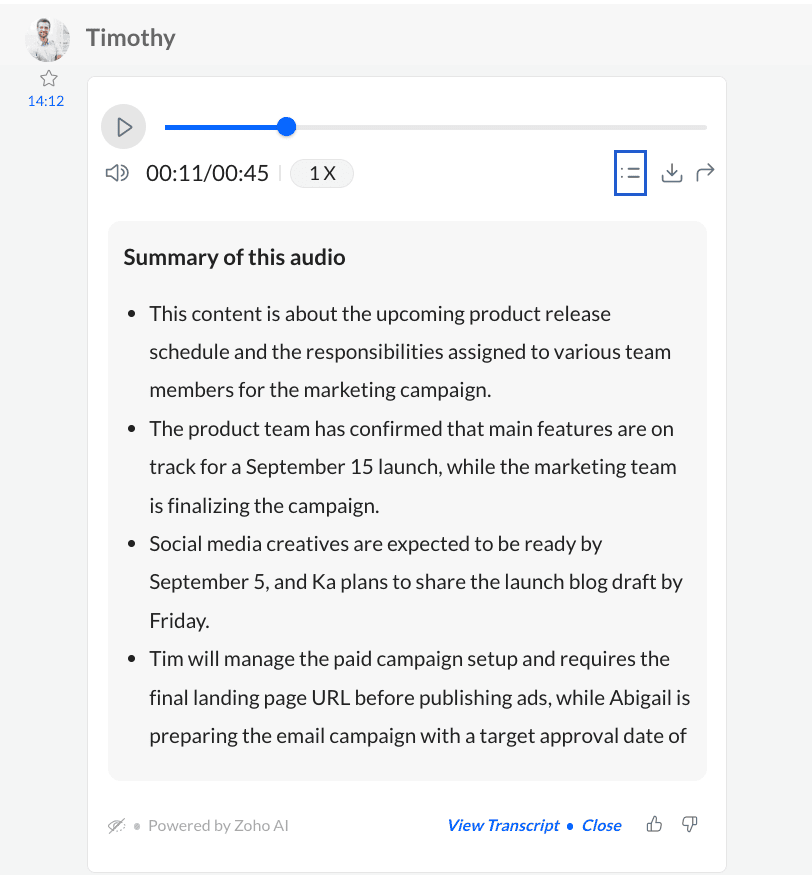Forward the audio message with the arrow icon

click(x=705, y=172)
